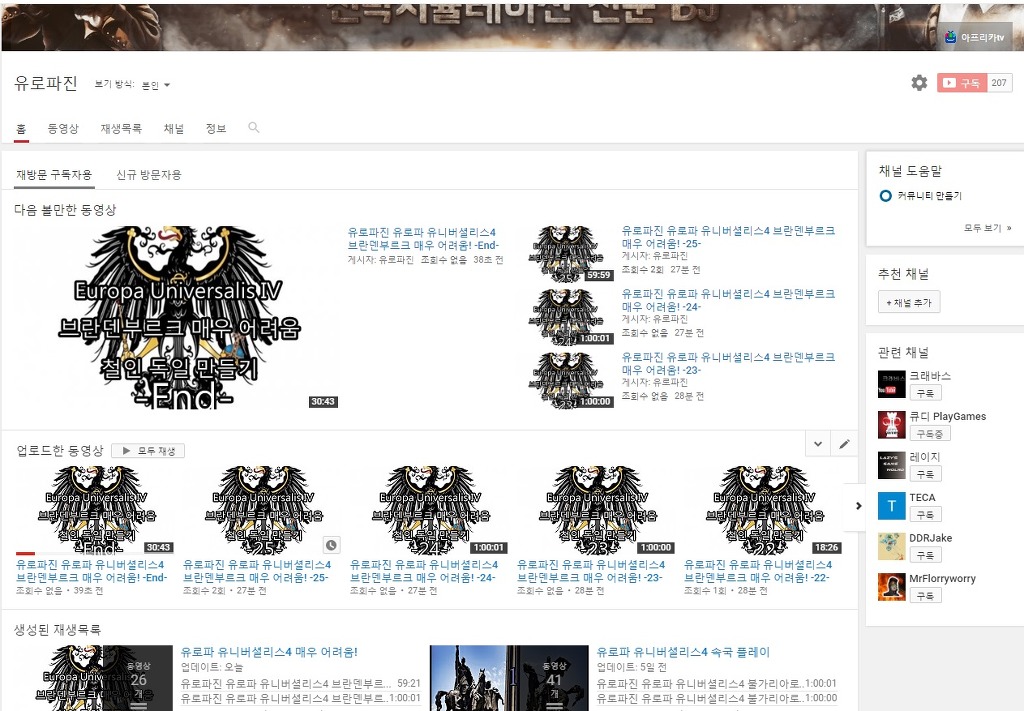Click the 큐디 PlayGames channel name

pyautogui.click(x=948, y=417)
